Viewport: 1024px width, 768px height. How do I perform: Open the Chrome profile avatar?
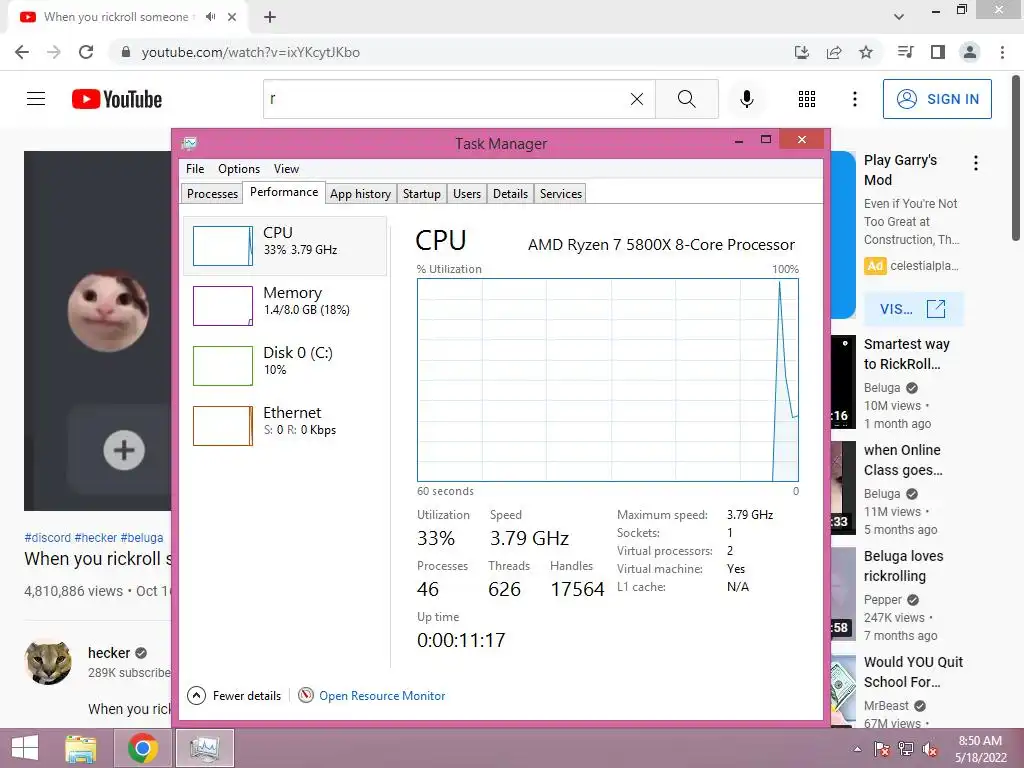pyautogui.click(x=970, y=52)
